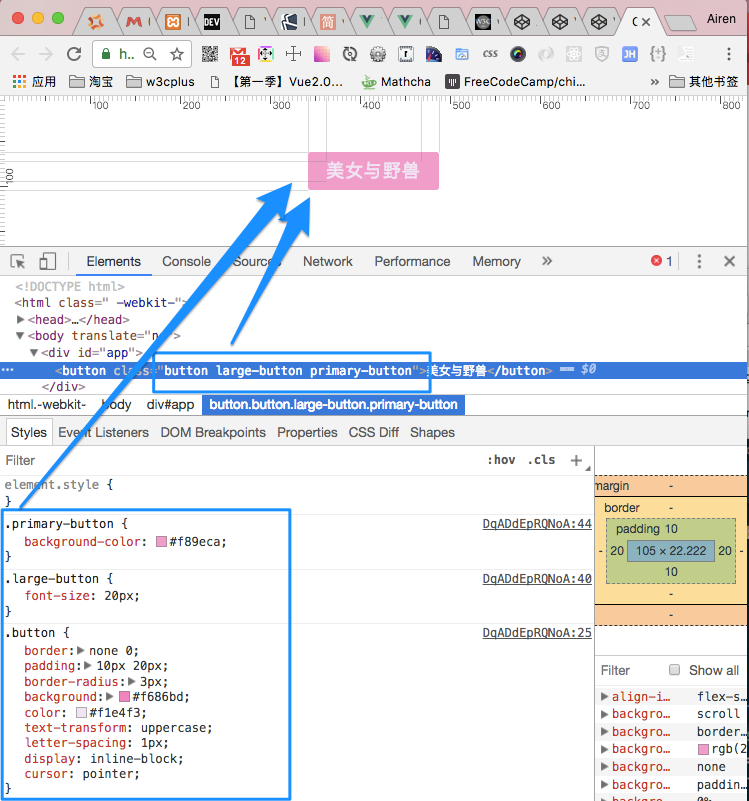This screenshot has height=801, width=749.
Task: Expand the border-radius shorthand property
Action: tap(132, 681)
